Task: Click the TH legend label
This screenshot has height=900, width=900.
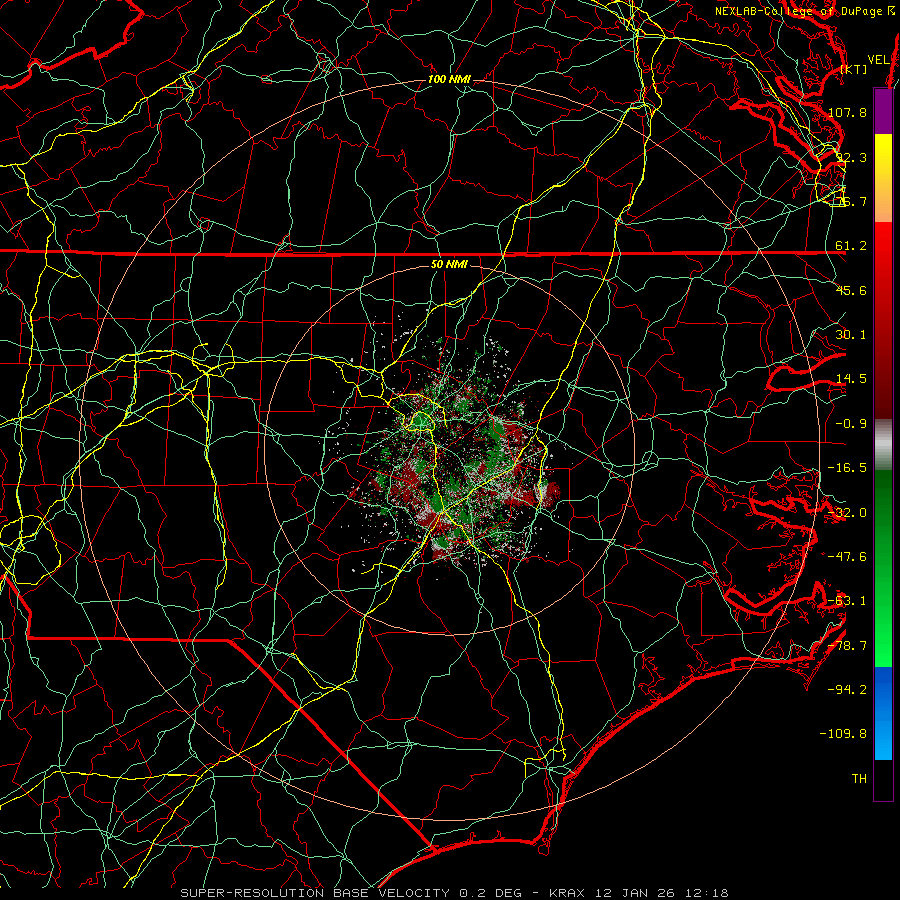Action: tap(859, 779)
